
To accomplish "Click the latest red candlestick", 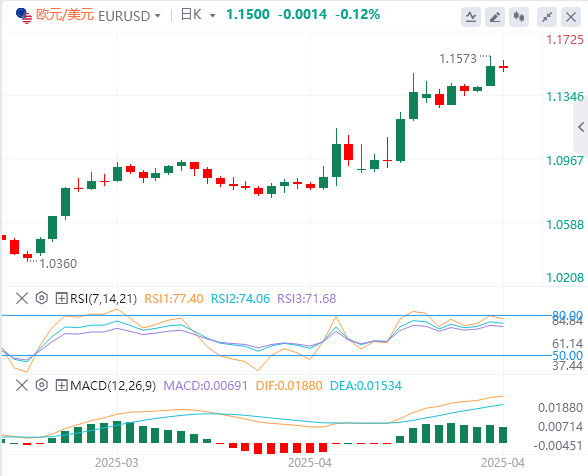I will point(504,67).
